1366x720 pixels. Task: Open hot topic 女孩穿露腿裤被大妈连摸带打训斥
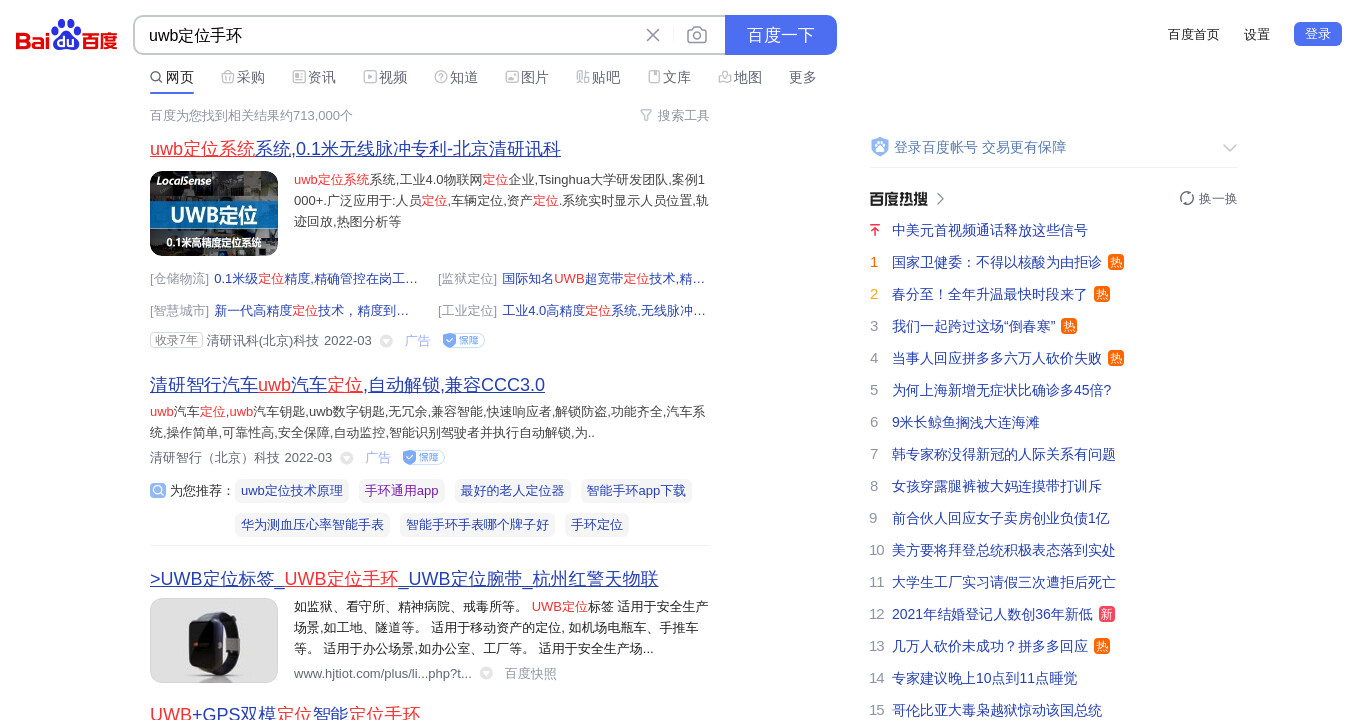tap(997, 487)
